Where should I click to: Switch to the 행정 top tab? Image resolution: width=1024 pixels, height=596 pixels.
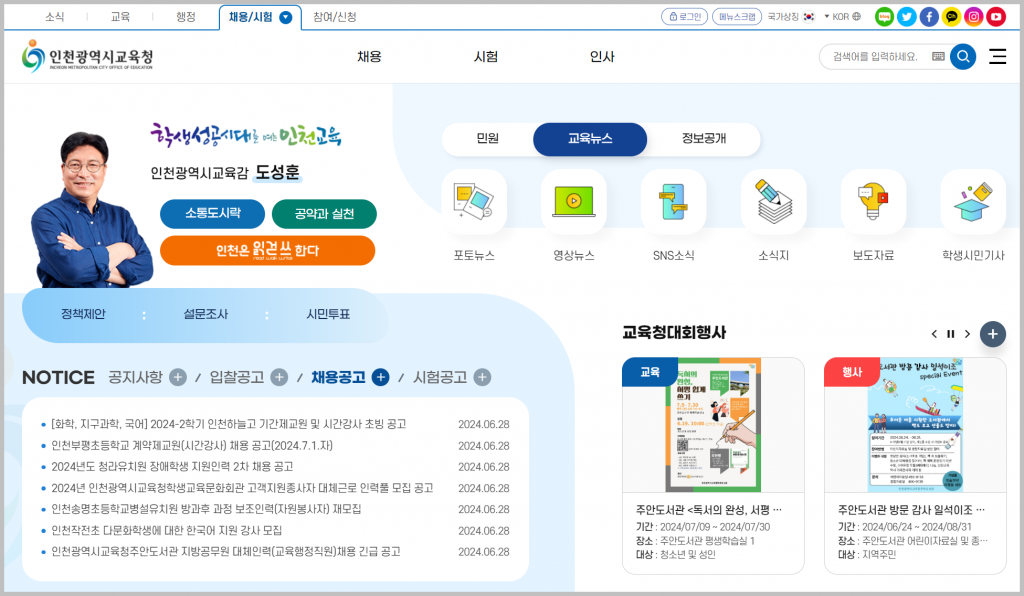click(185, 17)
